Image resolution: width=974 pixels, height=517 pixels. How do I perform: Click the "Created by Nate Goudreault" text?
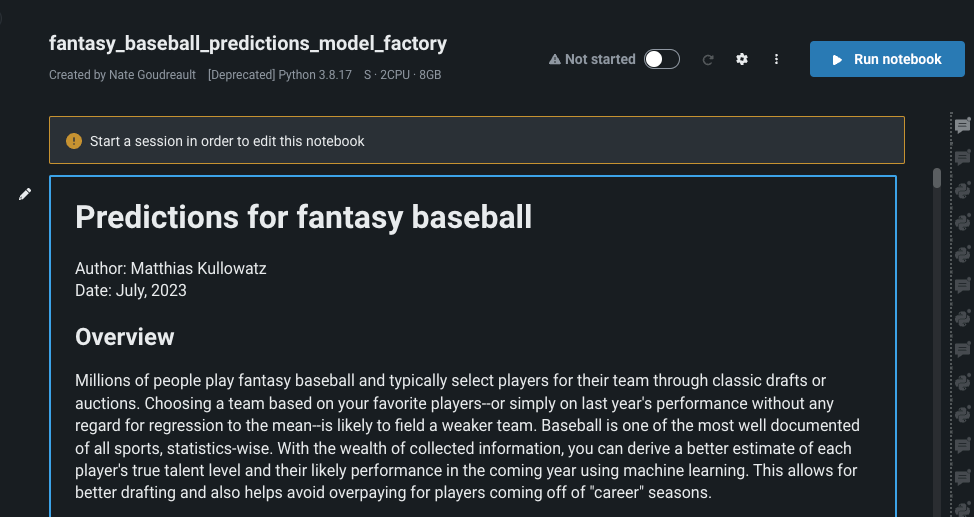tap(123, 75)
